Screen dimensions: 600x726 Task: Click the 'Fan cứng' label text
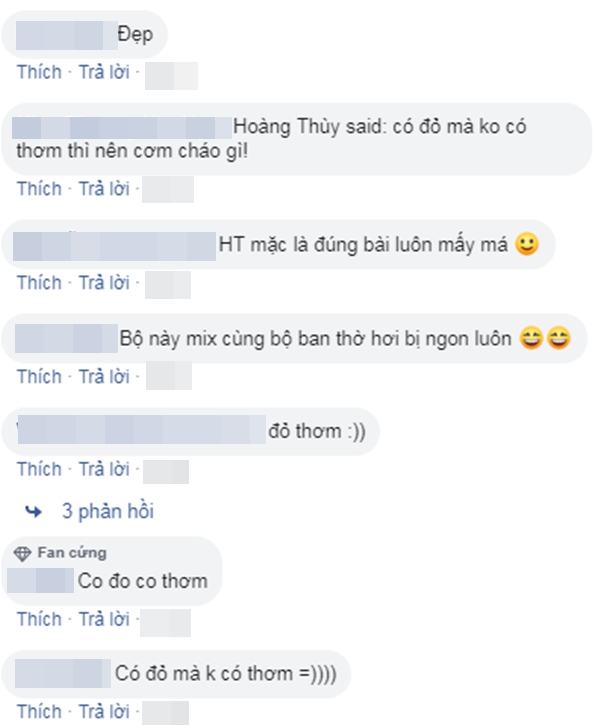pyautogui.click(x=72, y=553)
